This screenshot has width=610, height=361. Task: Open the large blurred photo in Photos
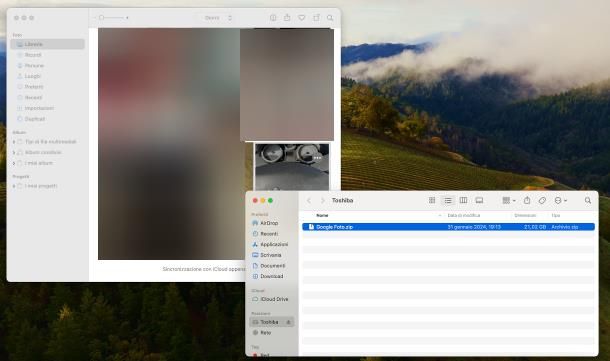[x=169, y=144]
